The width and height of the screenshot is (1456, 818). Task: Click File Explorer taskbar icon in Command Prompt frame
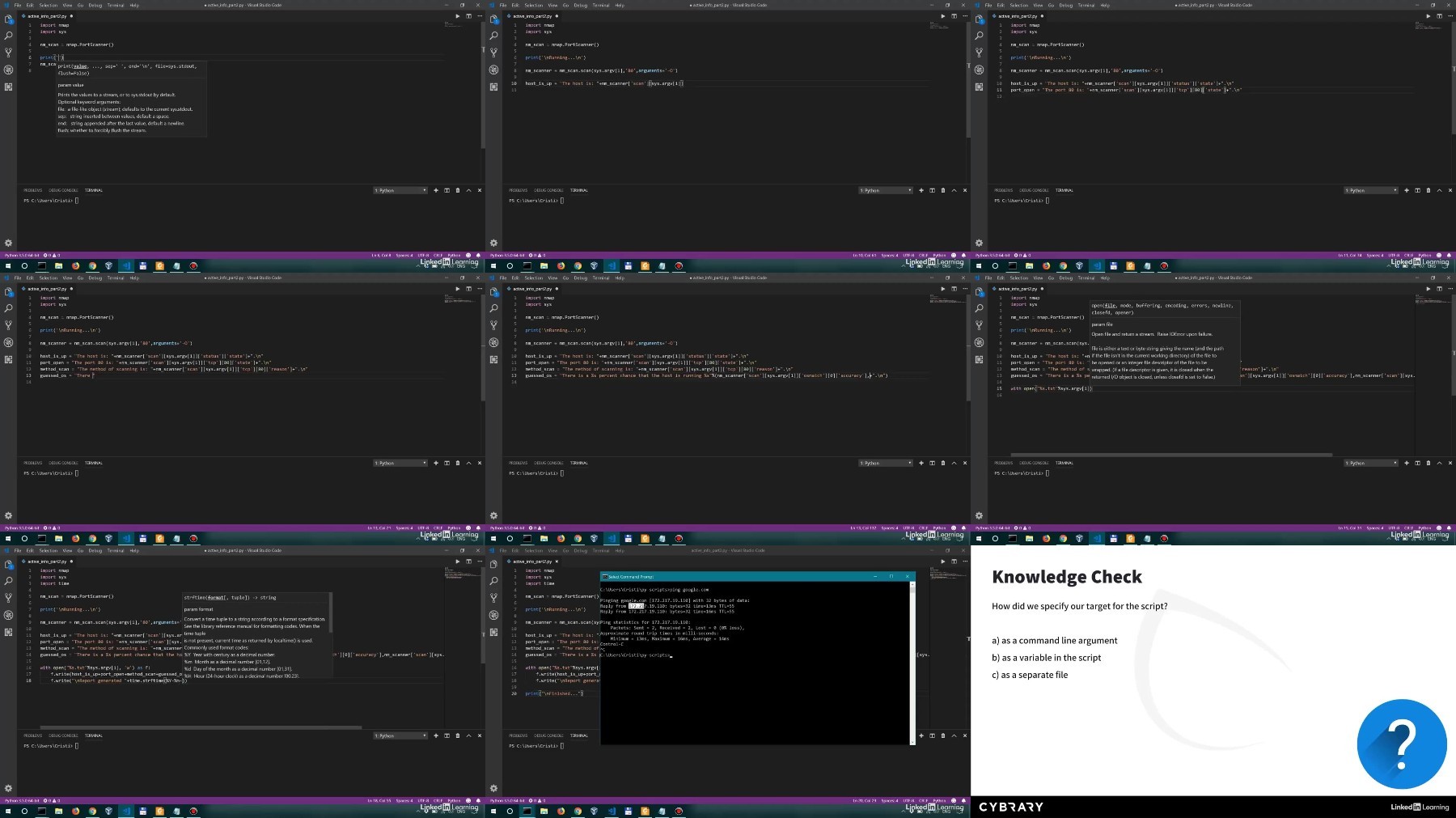[x=544, y=811]
